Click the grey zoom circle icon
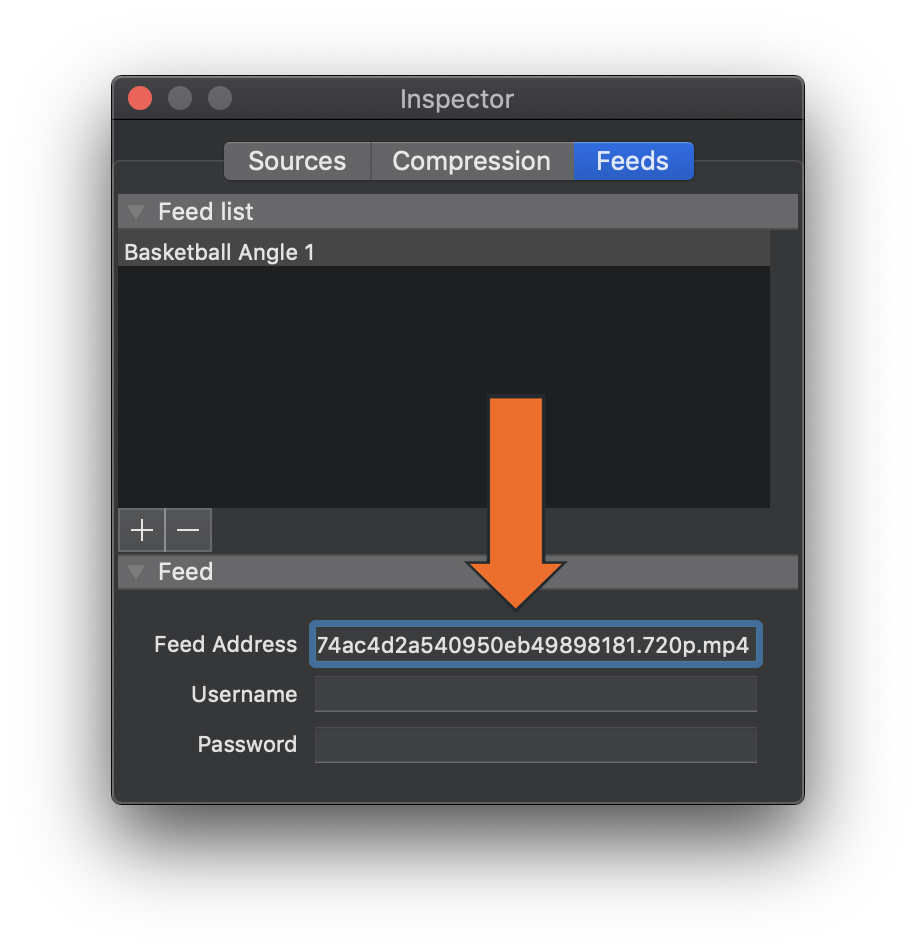The image size is (916, 952). point(219,98)
